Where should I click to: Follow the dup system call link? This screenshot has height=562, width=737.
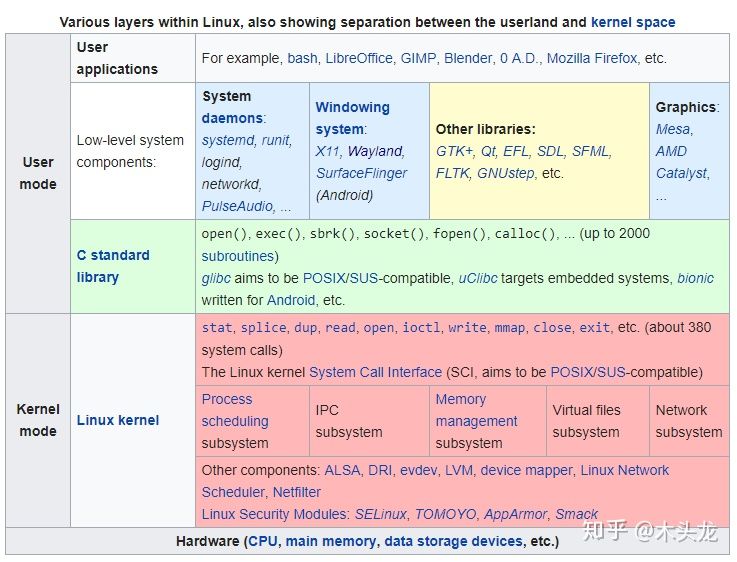tap(306, 328)
